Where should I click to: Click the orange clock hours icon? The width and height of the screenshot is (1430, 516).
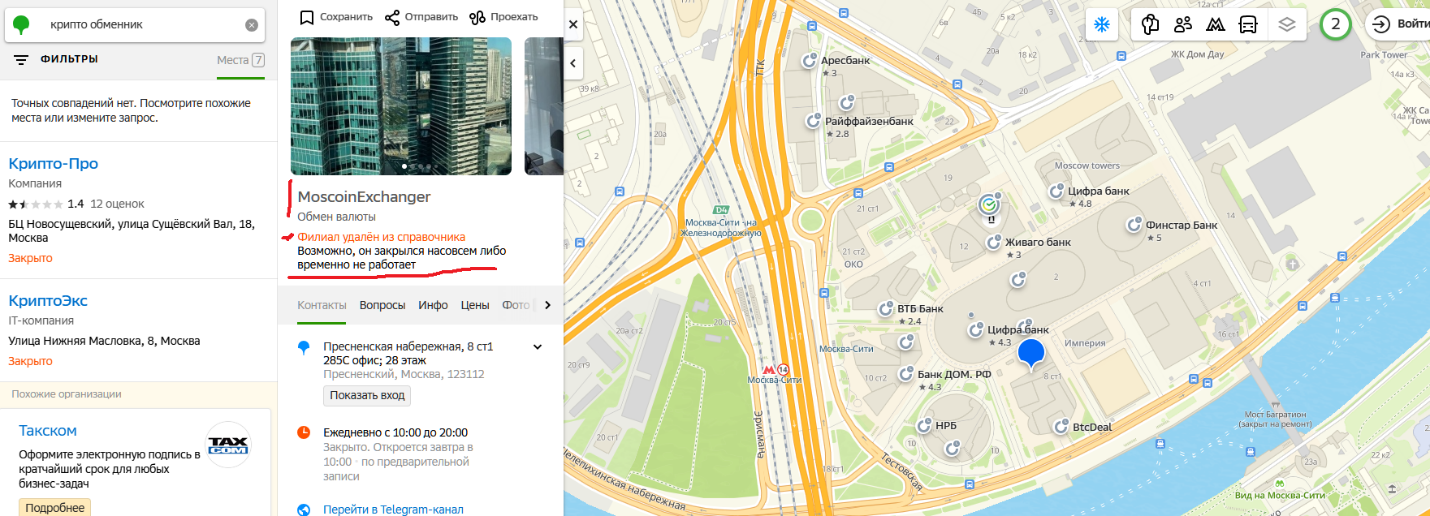(x=304, y=432)
